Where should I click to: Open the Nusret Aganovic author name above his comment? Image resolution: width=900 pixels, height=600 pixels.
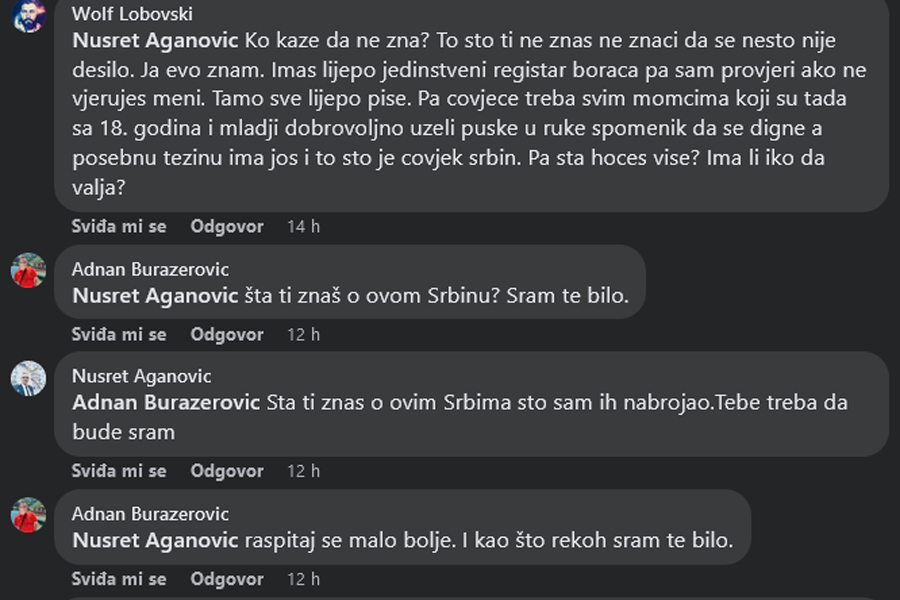pos(142,376)
